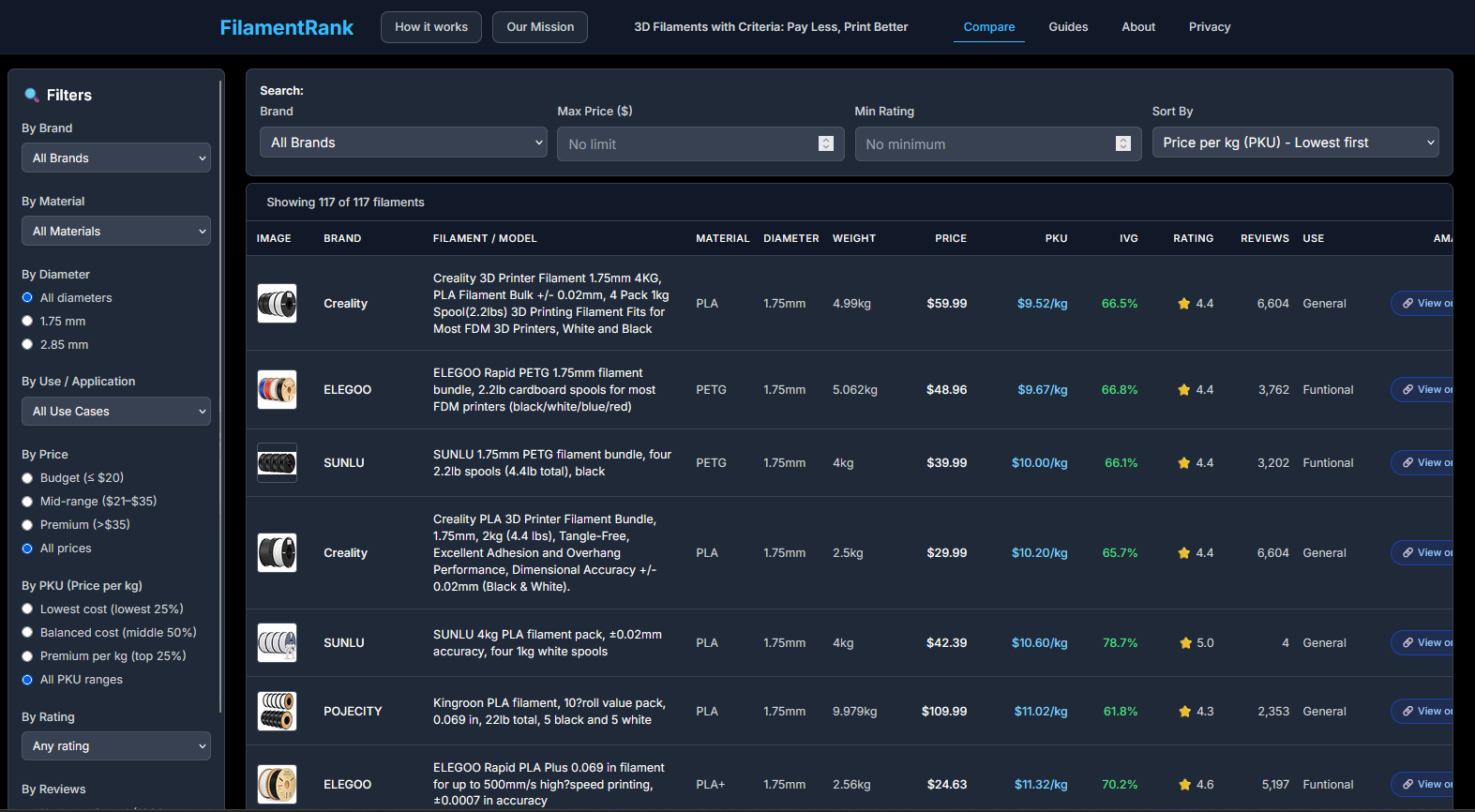The image size is (1475, 812).
Task: Choose the Budget (≤ $20) price option
Action: pyautogui.click(x=27, y=478)
